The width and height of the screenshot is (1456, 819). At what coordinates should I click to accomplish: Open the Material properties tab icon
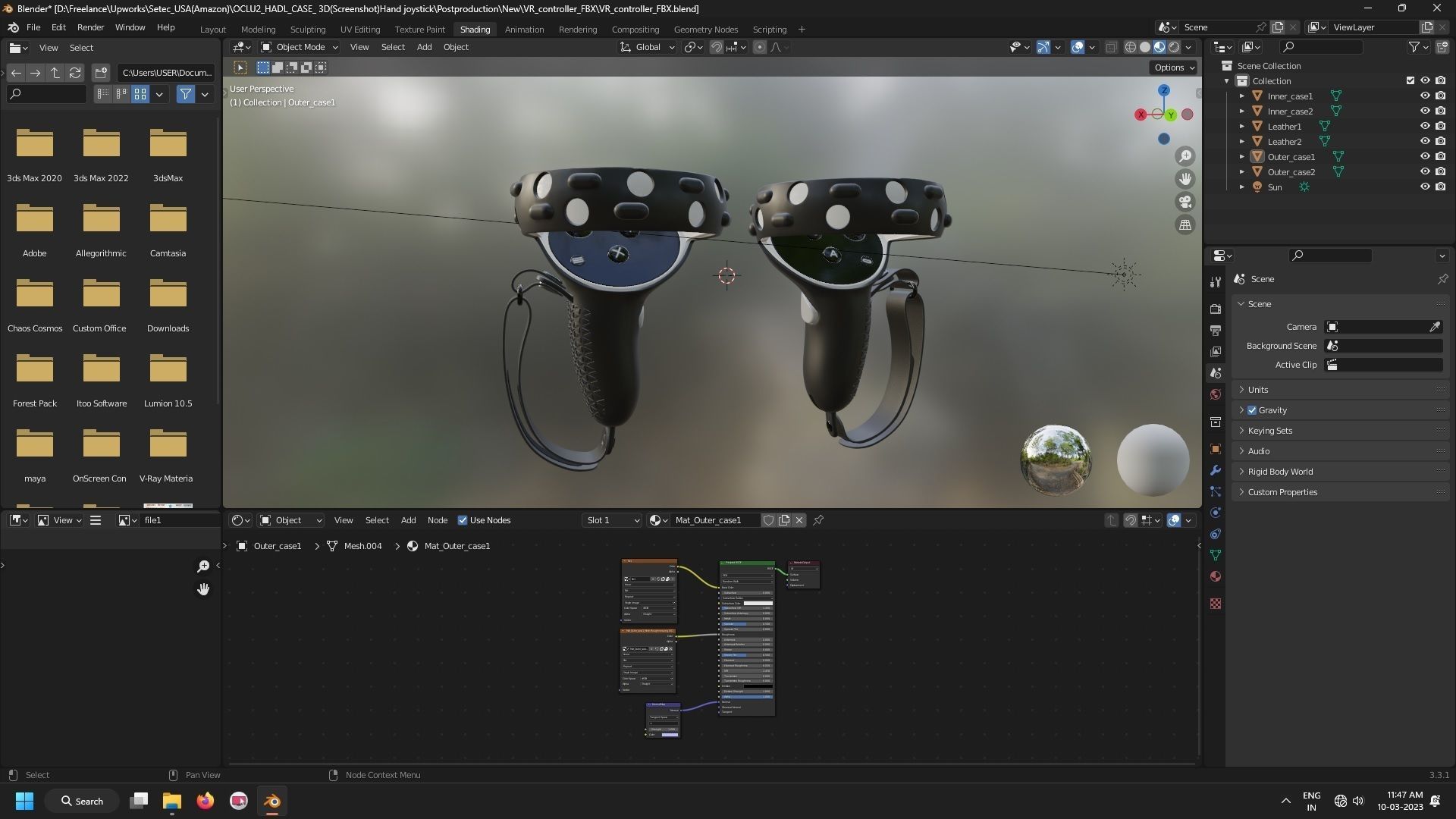pos(1216,576)
